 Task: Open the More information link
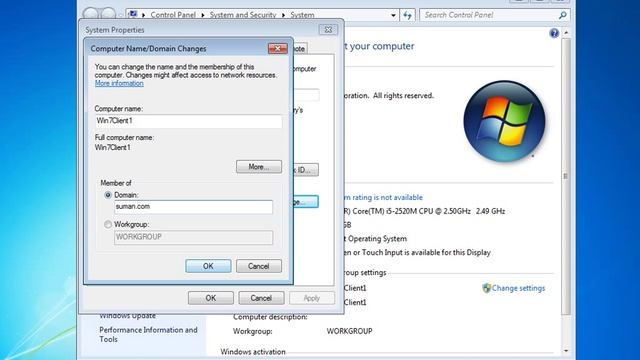tap(119, 83)
